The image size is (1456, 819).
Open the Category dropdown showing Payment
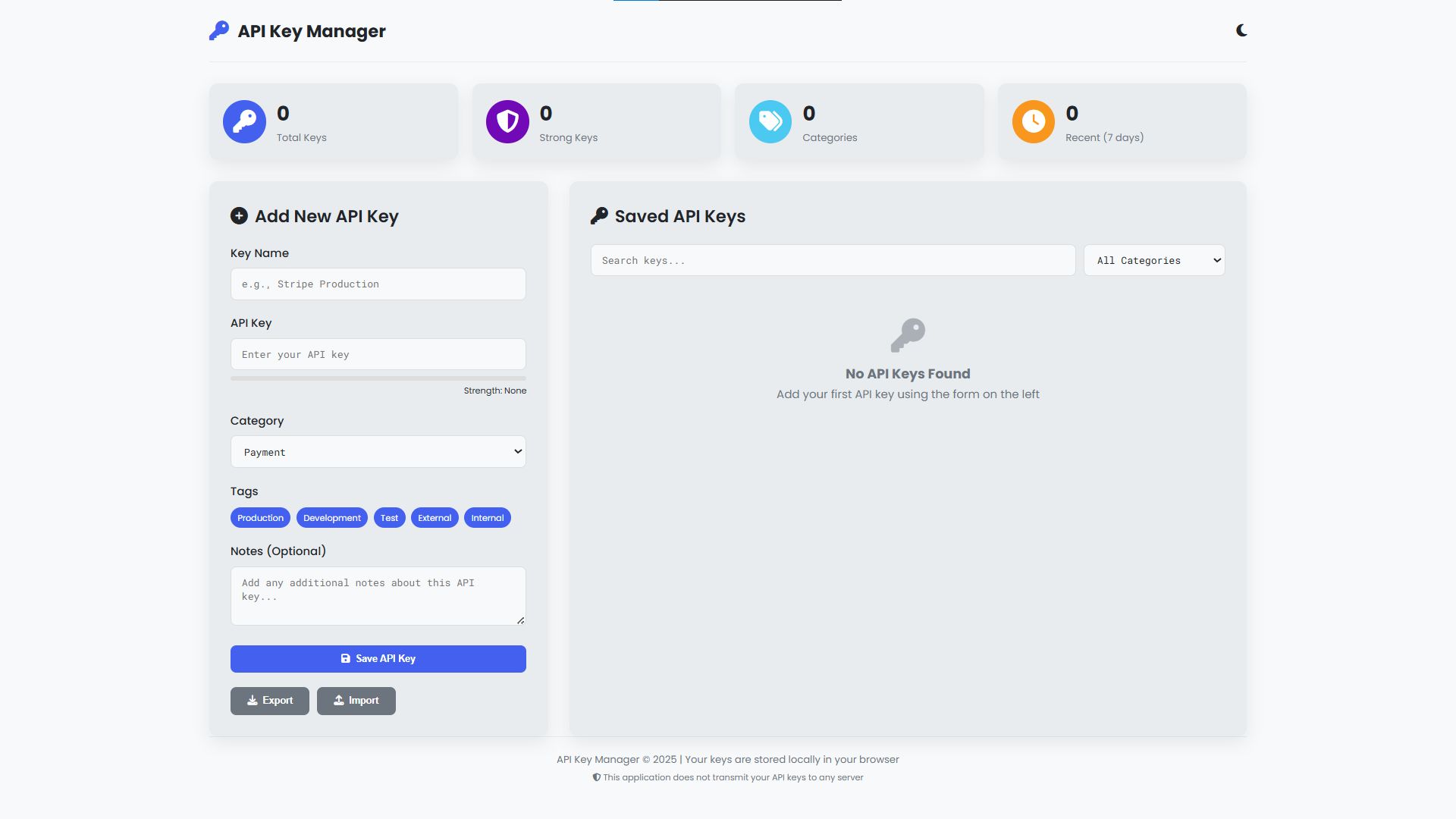[378, 452]
